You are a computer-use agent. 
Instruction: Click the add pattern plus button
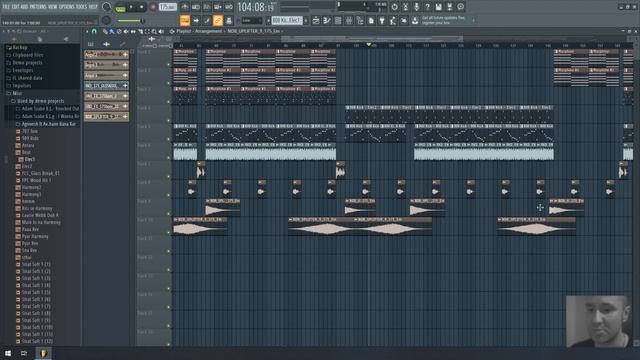[306, 20]
